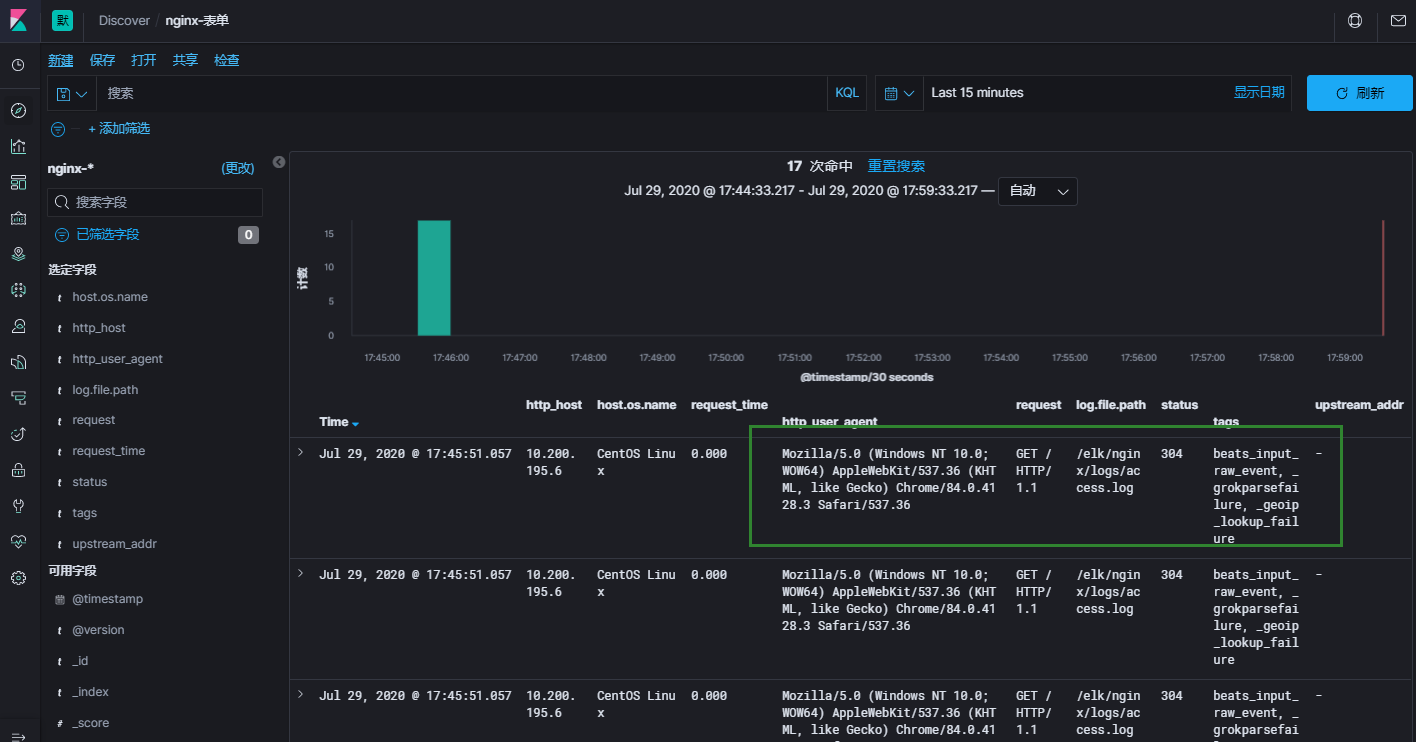Select @version available field
The width and height of the screenshot is (1416, 742).
pos(98,630)
